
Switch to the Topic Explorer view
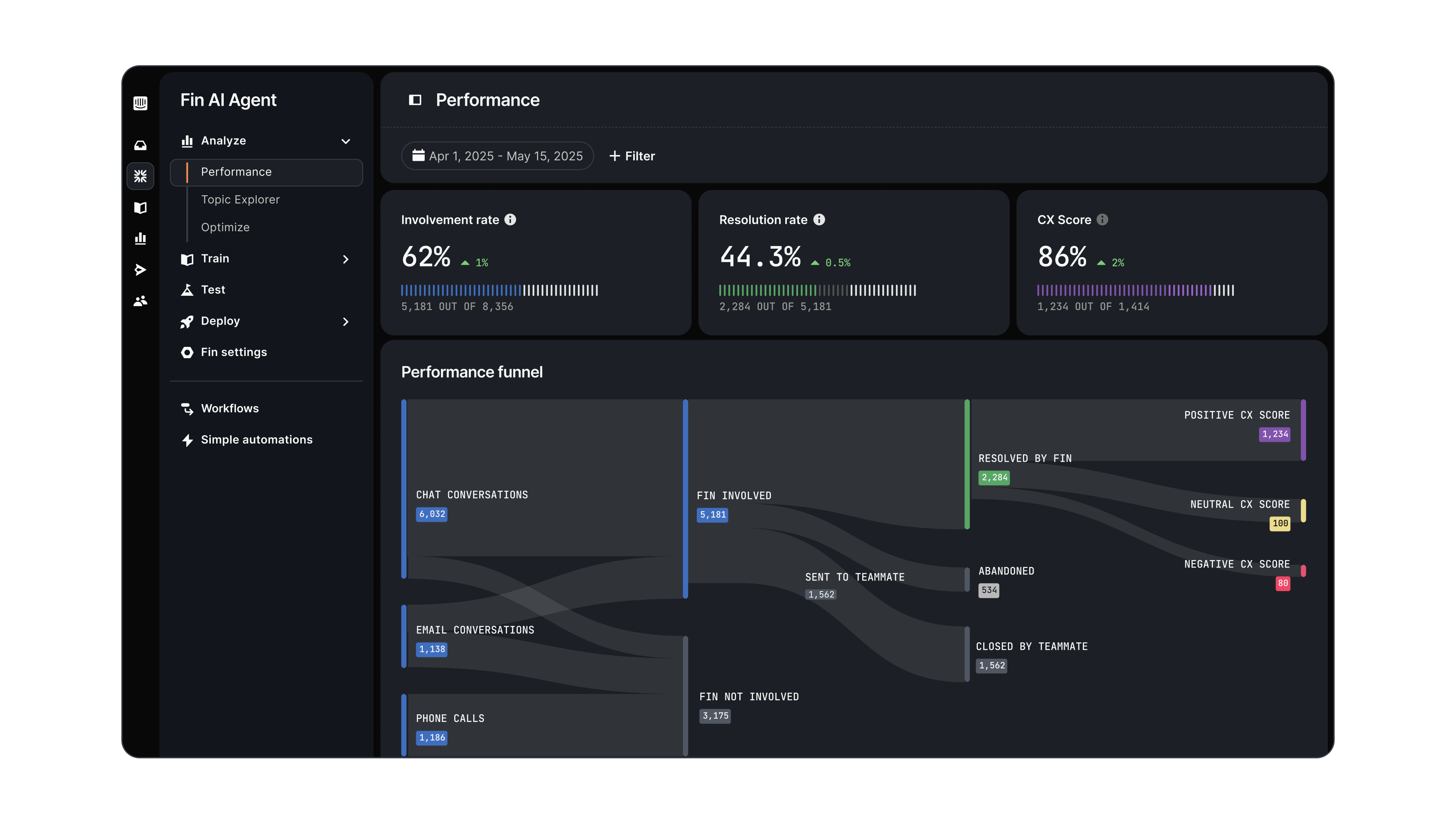pos(240,199)
